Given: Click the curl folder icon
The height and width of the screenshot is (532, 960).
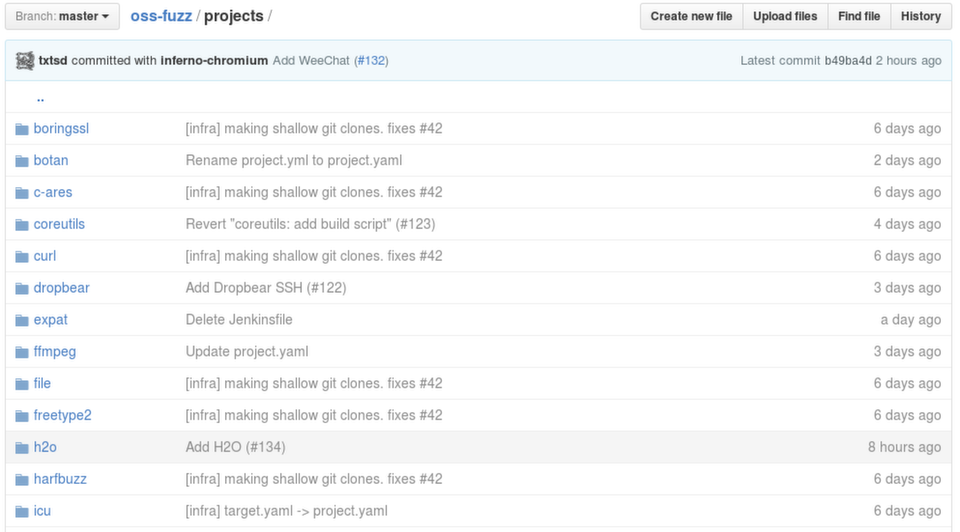Looking at the screenshot, I should [x=22, y=257].
